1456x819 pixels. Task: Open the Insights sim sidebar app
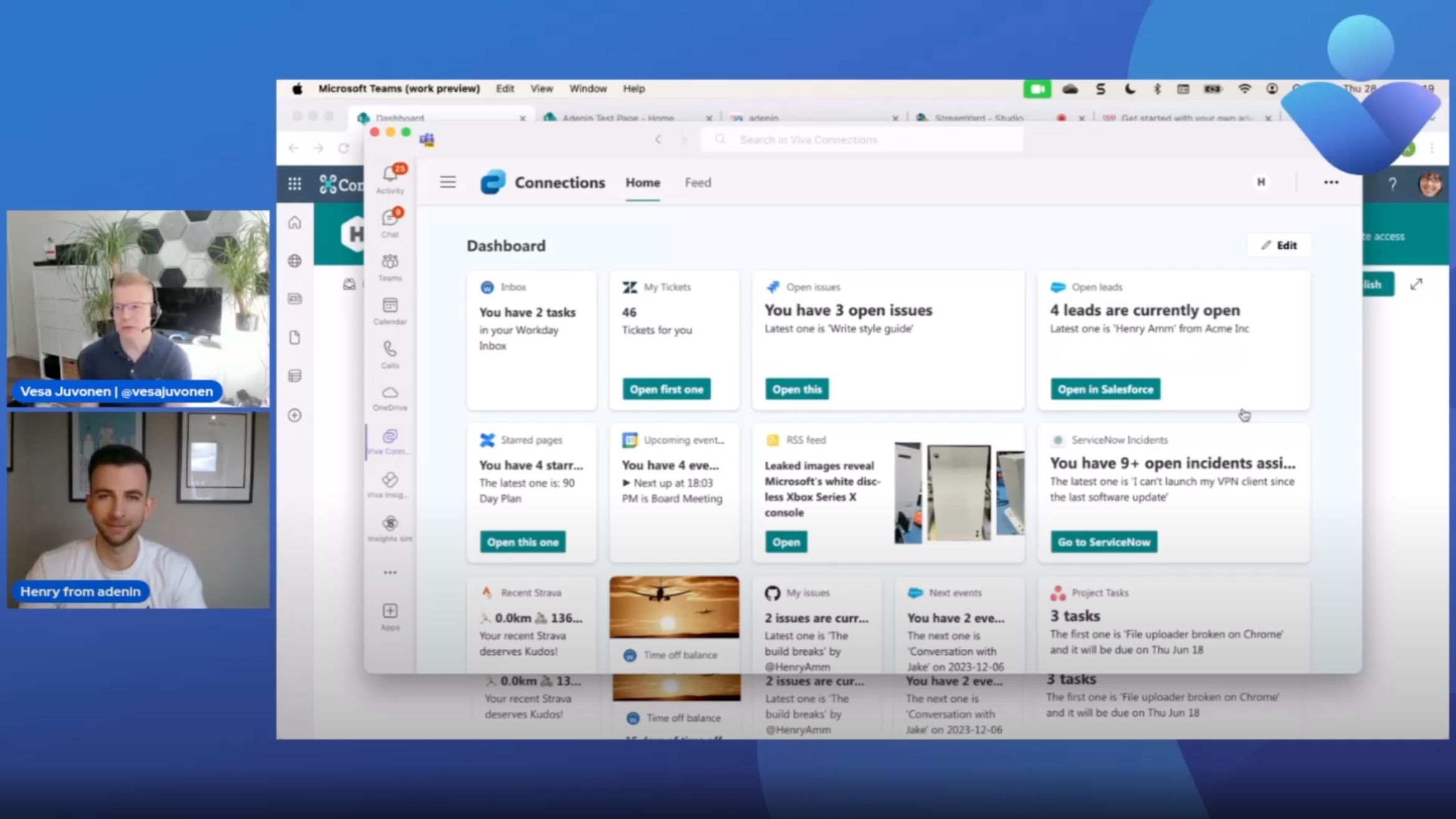tap(390, 529)
